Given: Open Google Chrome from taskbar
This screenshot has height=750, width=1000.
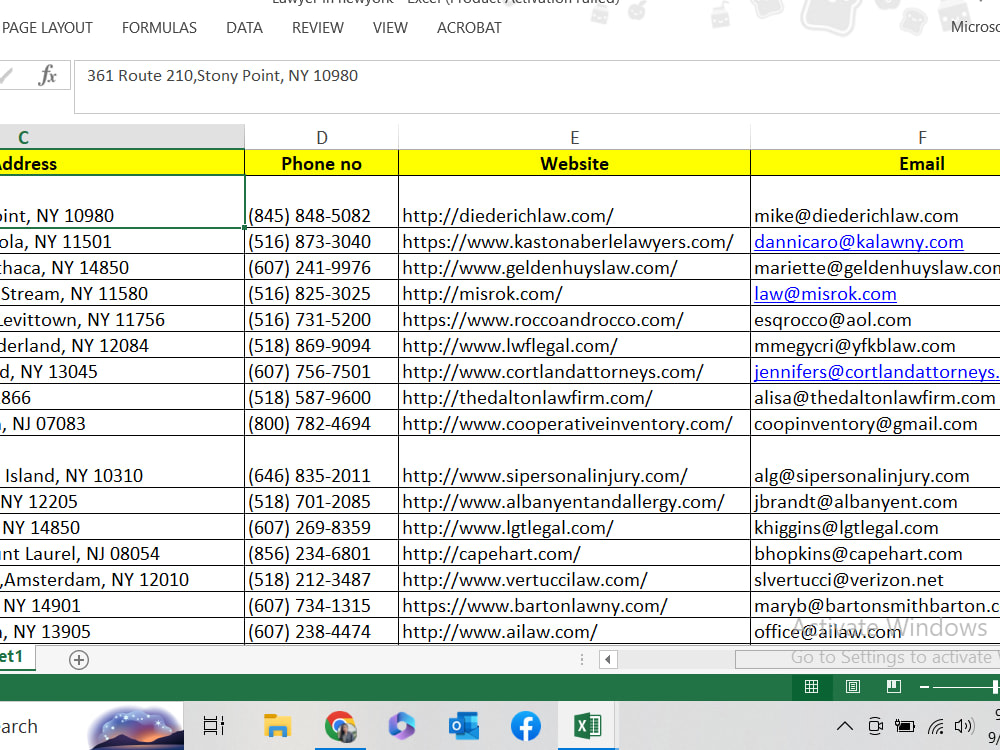Looking at the screenshot, I should click(x=339, y=726).
